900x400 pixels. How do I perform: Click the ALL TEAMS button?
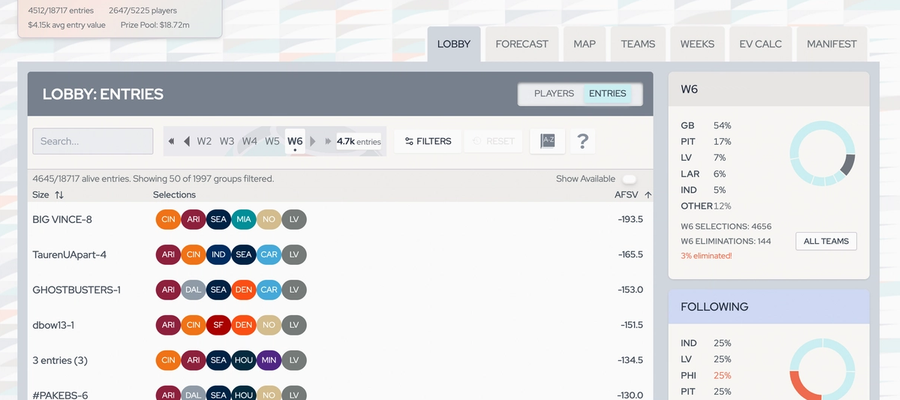click(826, 242)
